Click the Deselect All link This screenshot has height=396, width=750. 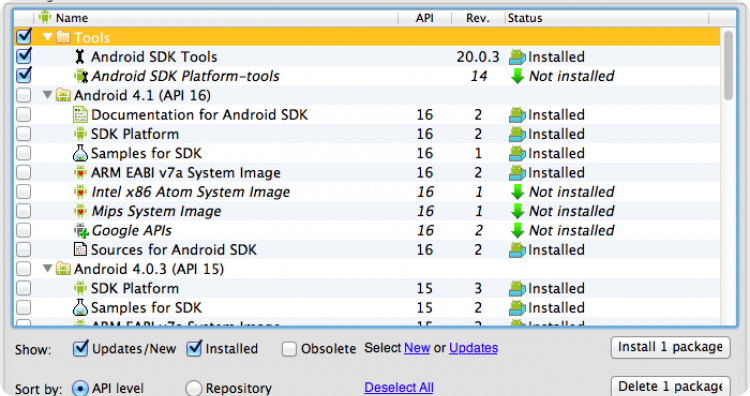click(x=399, y=387)
